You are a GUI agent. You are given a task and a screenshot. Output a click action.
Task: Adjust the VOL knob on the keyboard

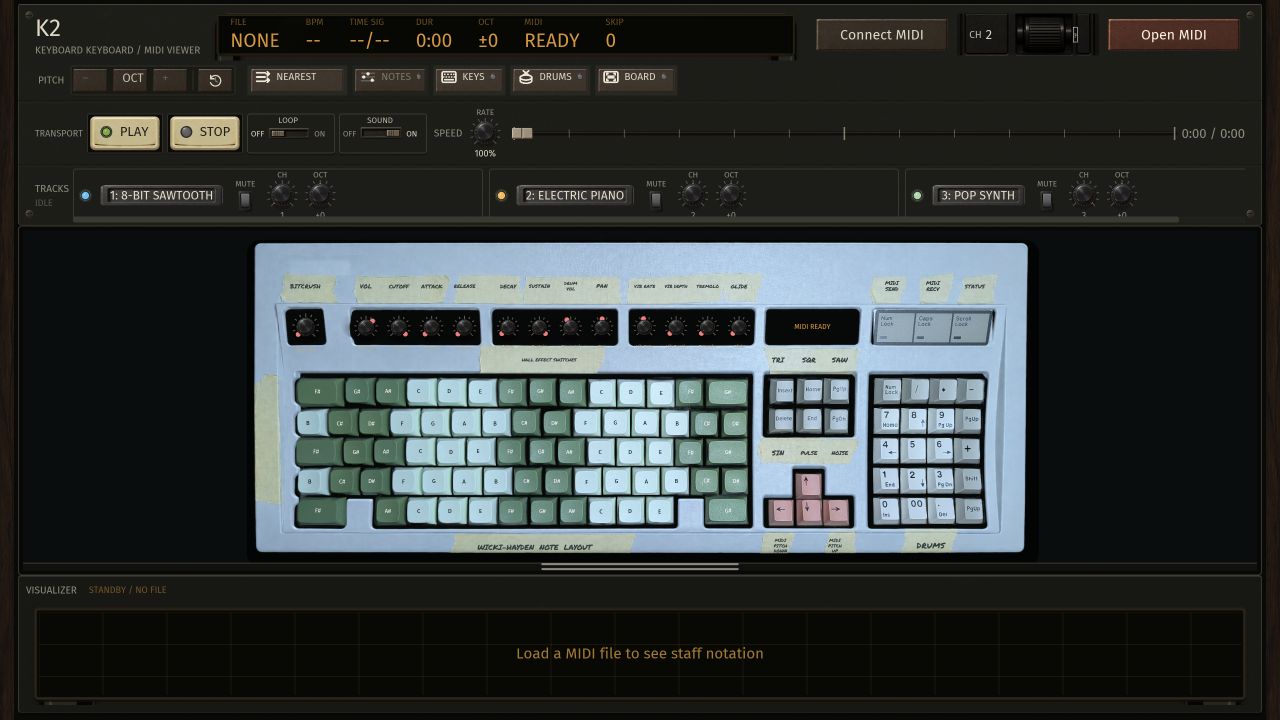[x=366, y=326]
